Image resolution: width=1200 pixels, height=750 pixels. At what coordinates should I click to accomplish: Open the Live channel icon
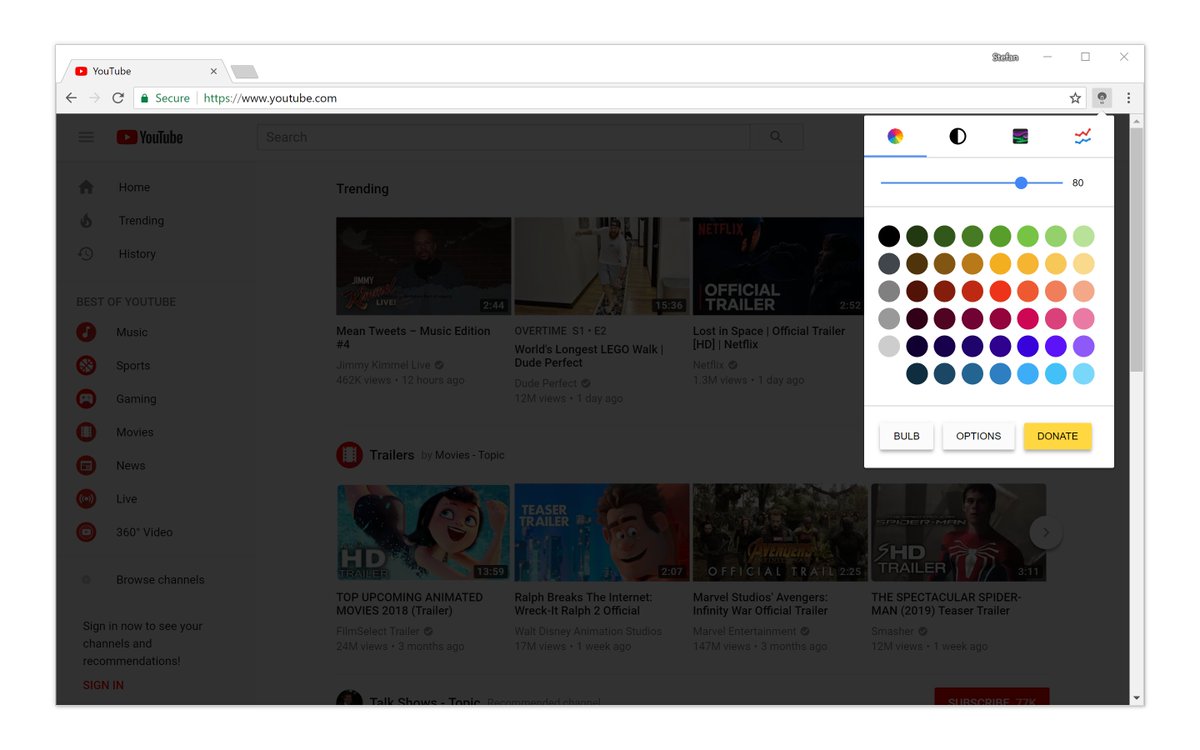tap(87, 499)
